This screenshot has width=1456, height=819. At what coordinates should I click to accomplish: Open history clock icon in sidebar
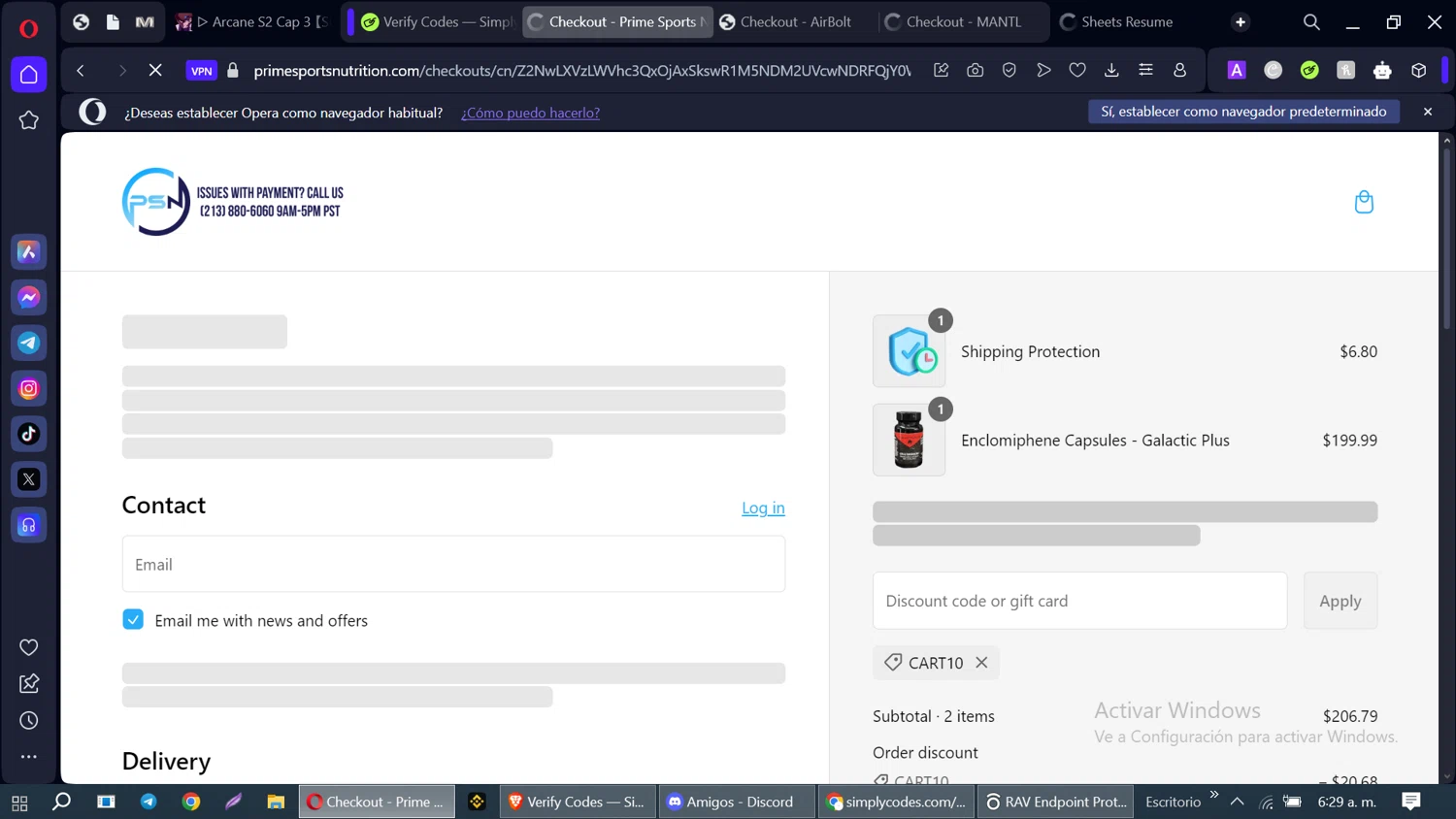(29, 720)
